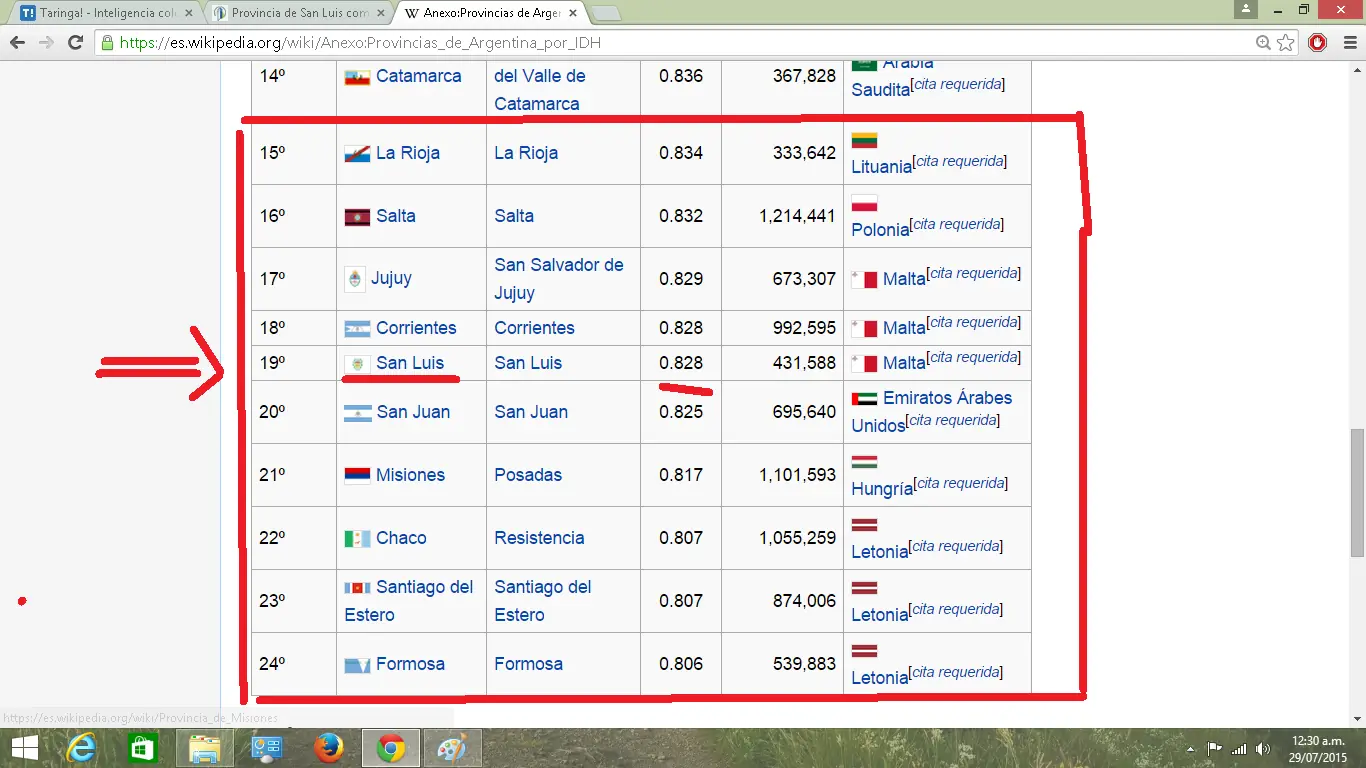Open the Corrientes province link
Viewport: 1366px width, 768px height.
pos(416,328)
